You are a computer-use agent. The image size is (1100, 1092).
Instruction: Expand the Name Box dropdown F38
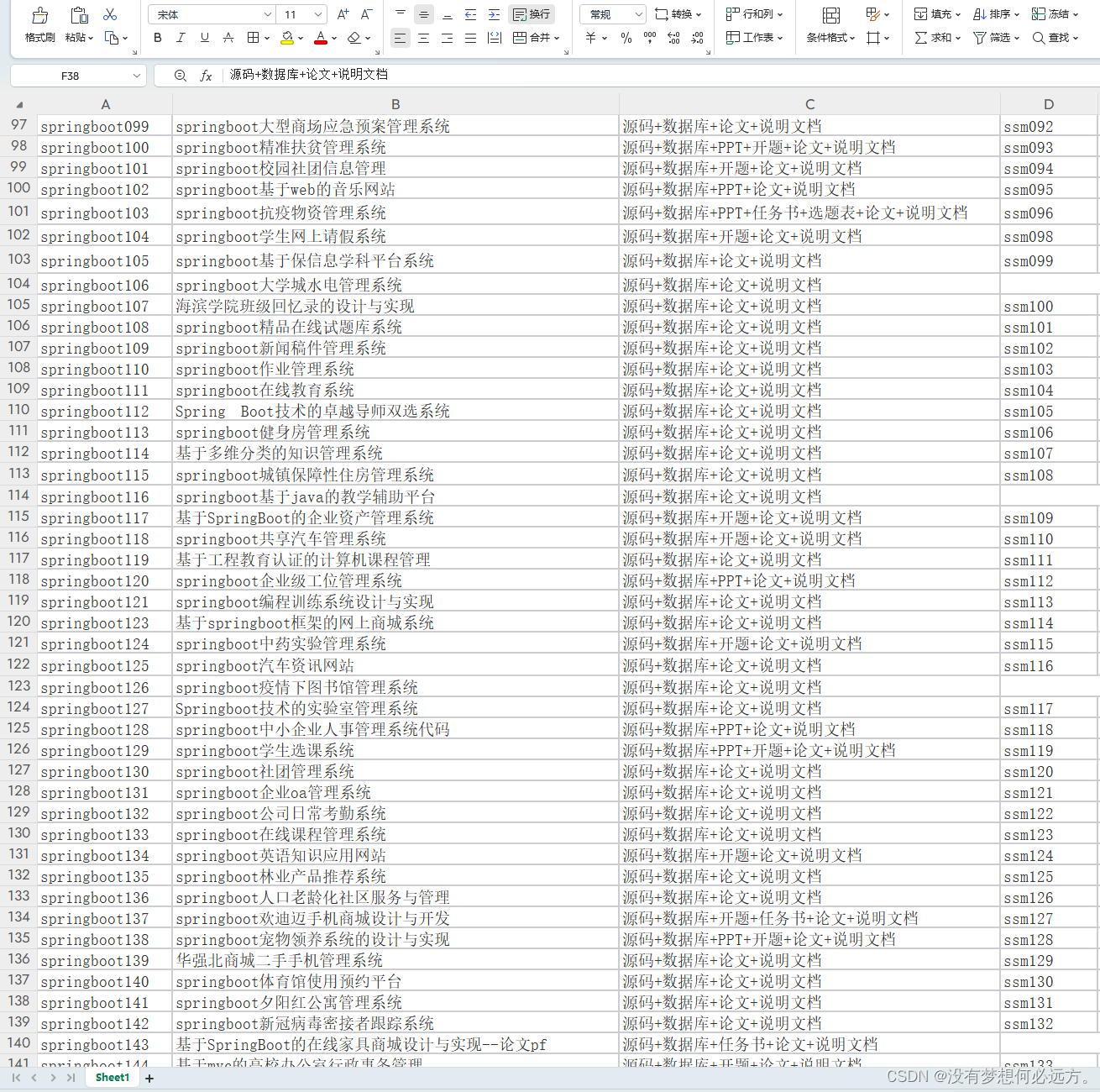(136, 76)
